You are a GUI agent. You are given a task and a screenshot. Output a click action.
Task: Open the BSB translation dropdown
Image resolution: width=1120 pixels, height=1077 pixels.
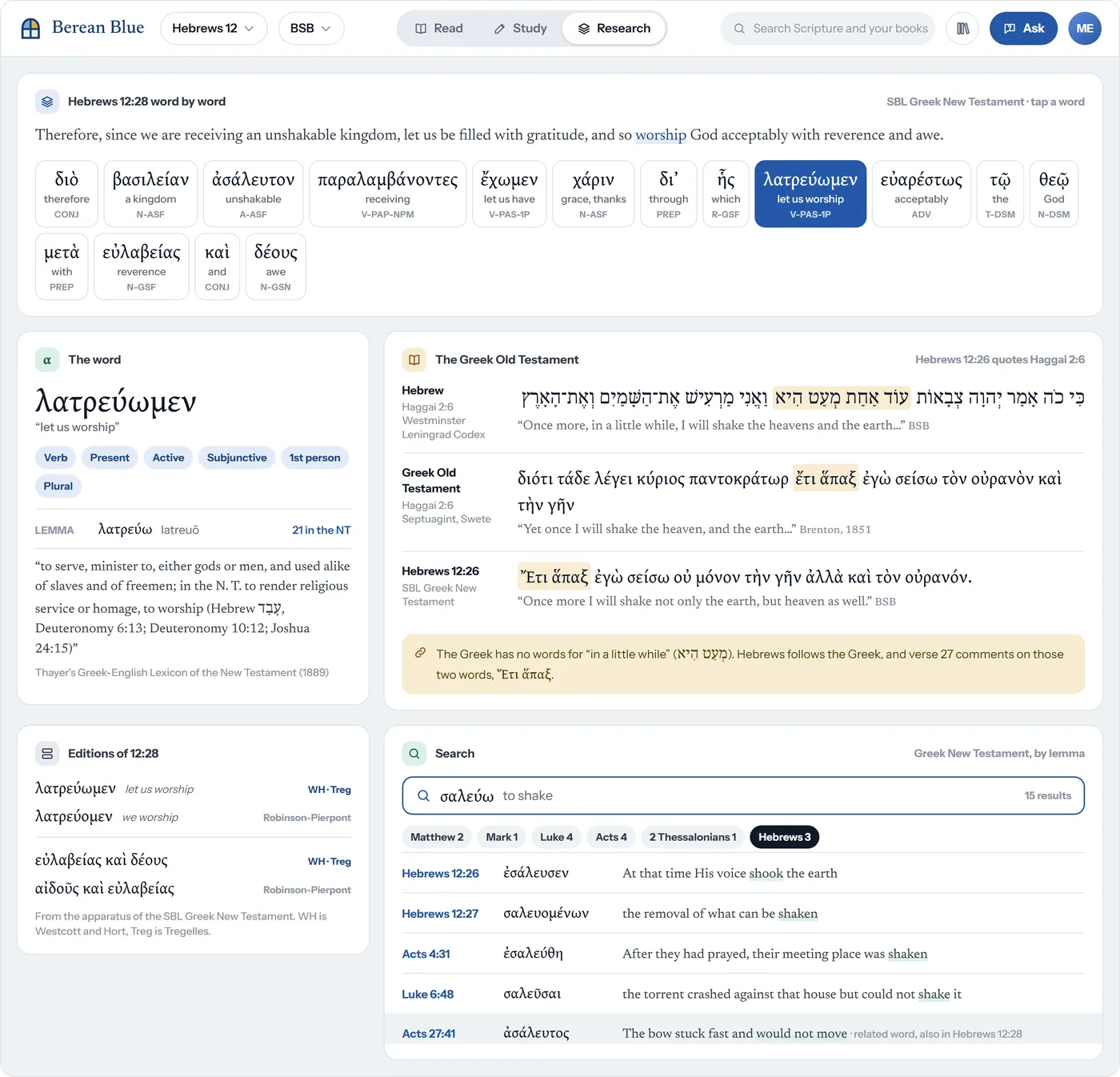(x=311, y=29)
